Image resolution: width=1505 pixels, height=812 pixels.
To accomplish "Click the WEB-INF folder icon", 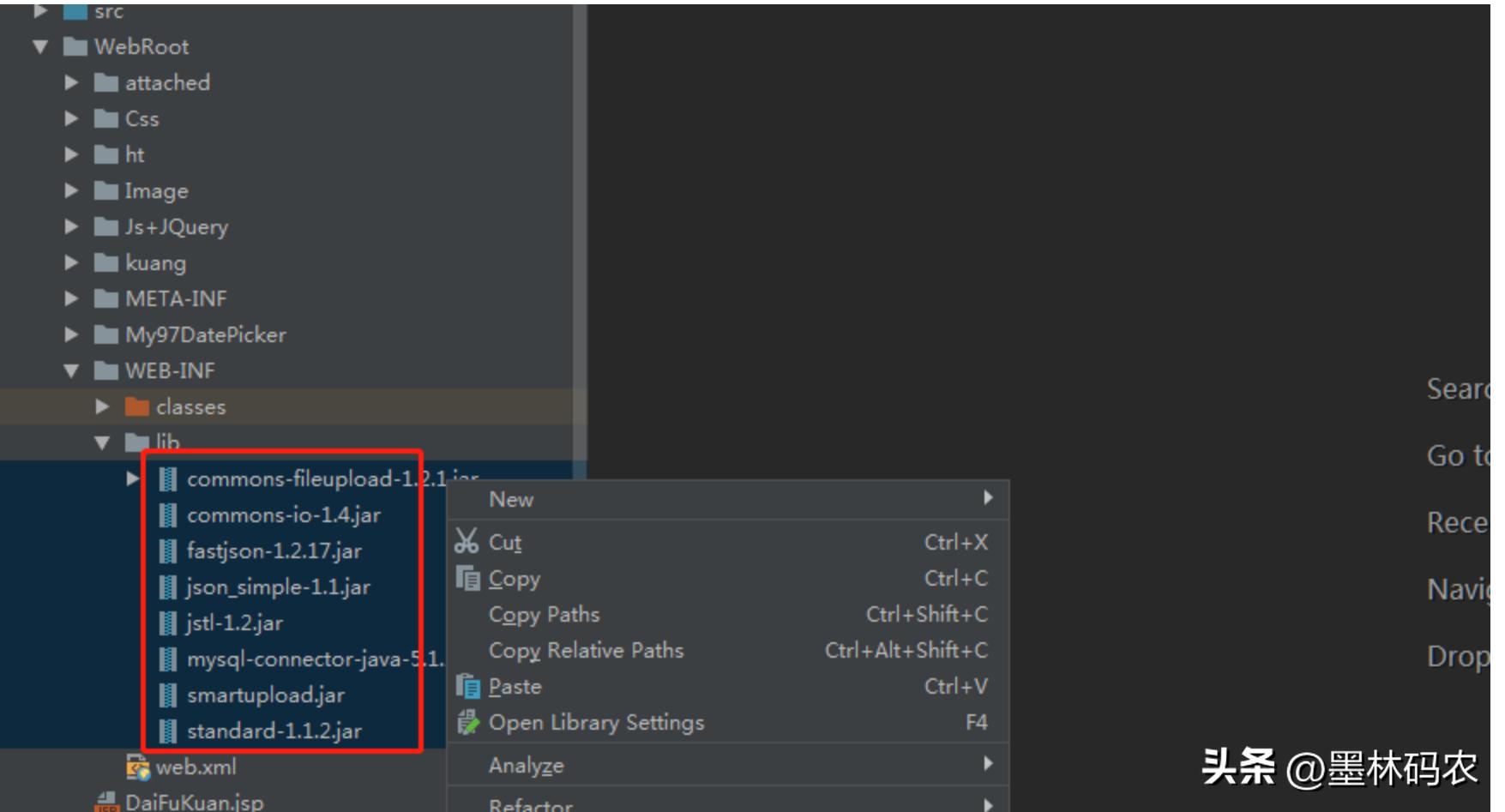I will 106,370.
